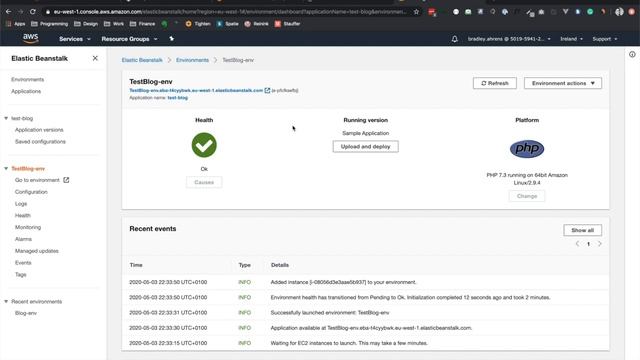Screen dimensions: 640x360
Task: Click the external link icon beside environment URL
Action: click(x=267, y=90)
